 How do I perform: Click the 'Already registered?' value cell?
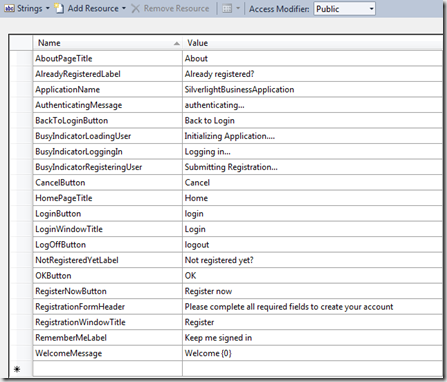(312, 74)
